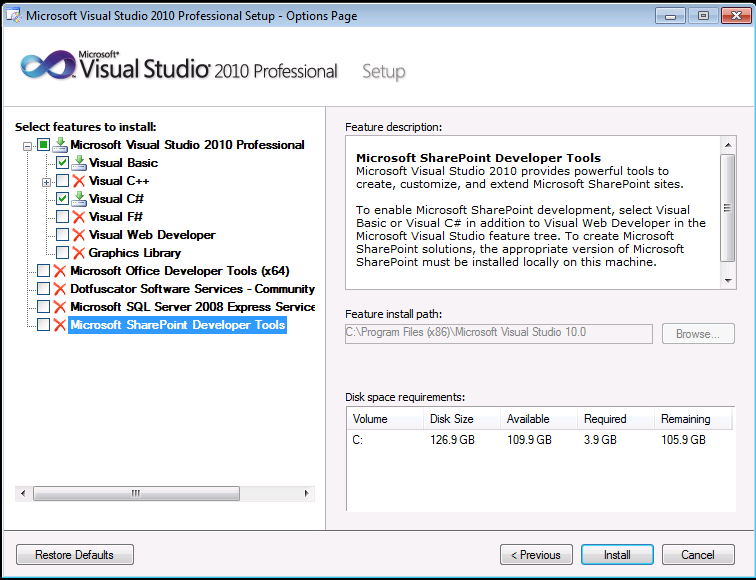Viewport: 756px width, 580px height.
Task: Collapse the Microsoft Visual Studio 2010 Professional tree node
Action: [x=27, y=146]
